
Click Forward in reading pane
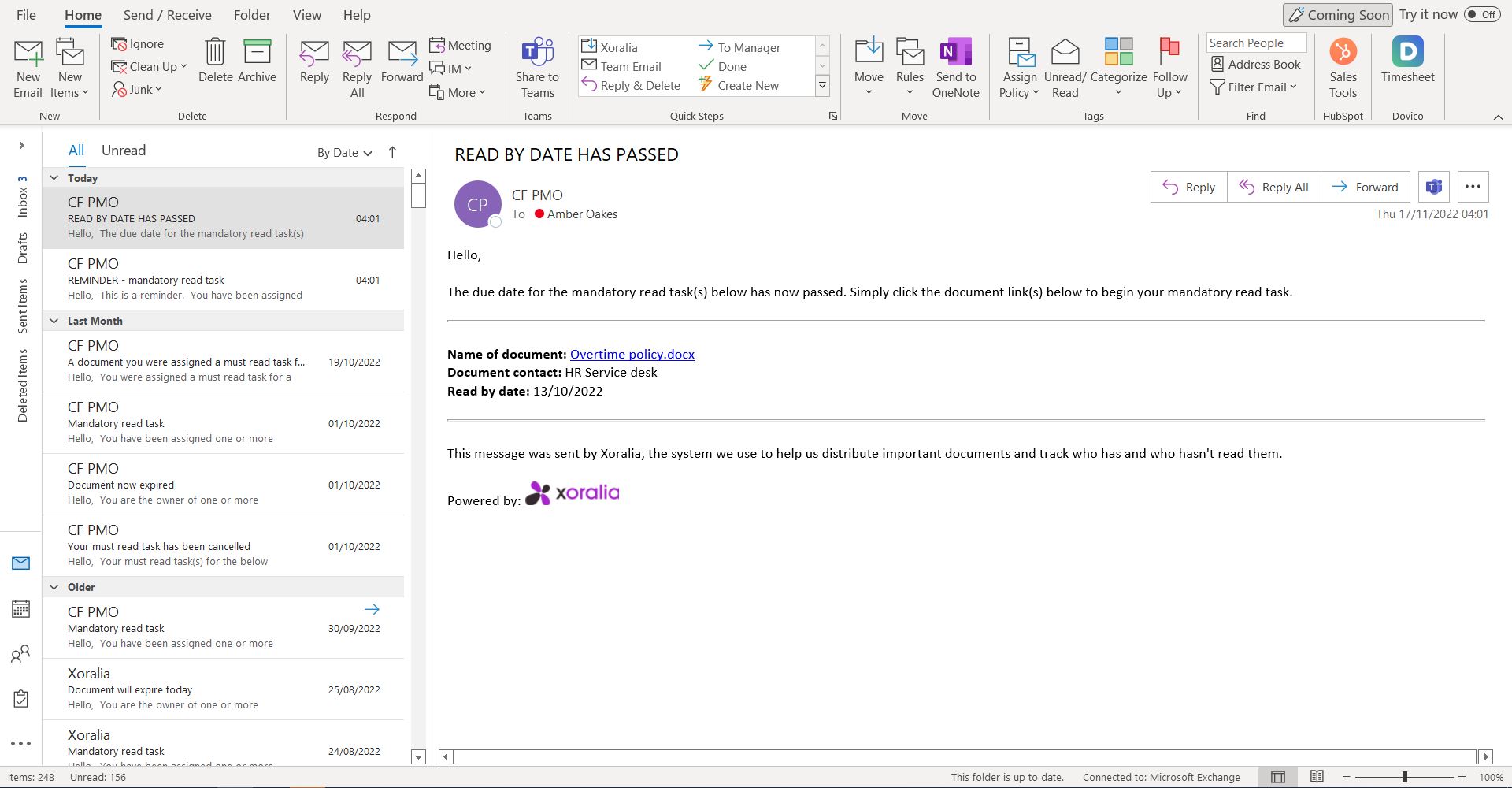[1366, 187]
